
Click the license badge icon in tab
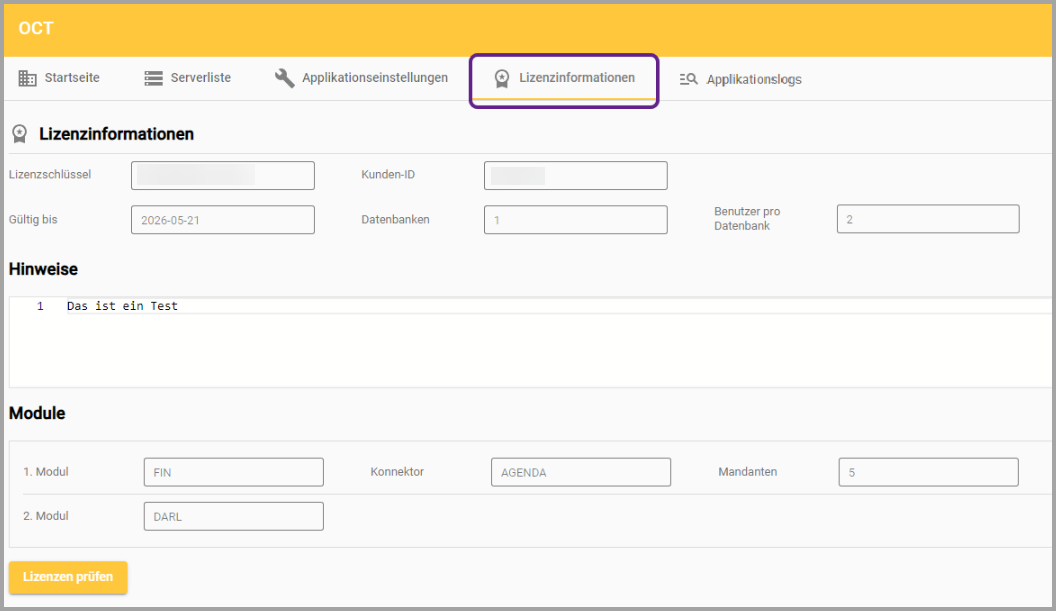pyautogui.click(x=502, y=78)
